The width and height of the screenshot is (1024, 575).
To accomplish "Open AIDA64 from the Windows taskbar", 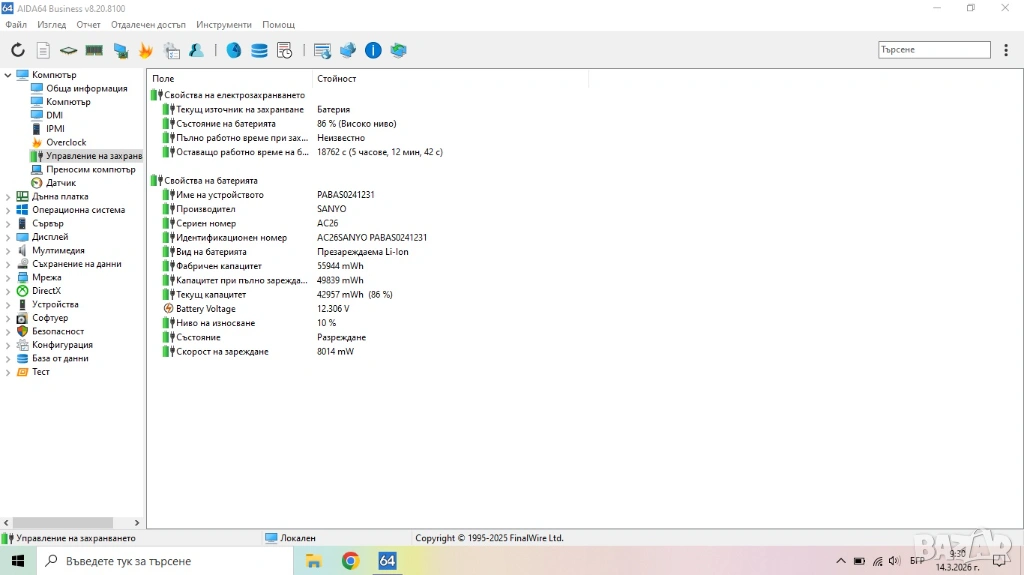I will tap(387, 561).
